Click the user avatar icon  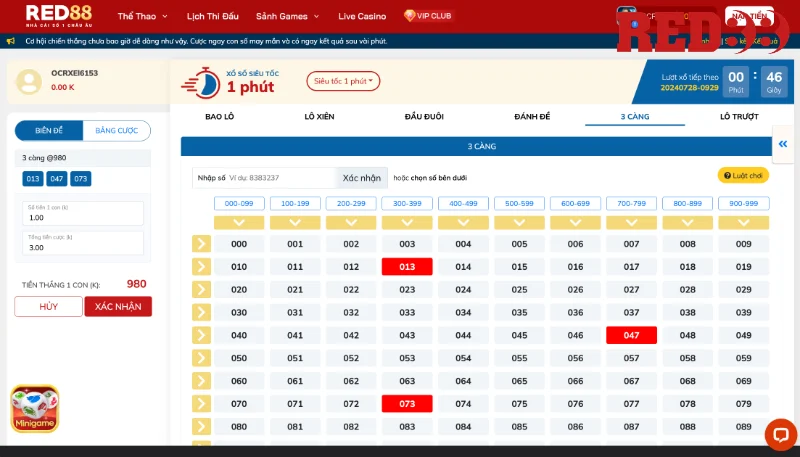click(x=29, y=82)
